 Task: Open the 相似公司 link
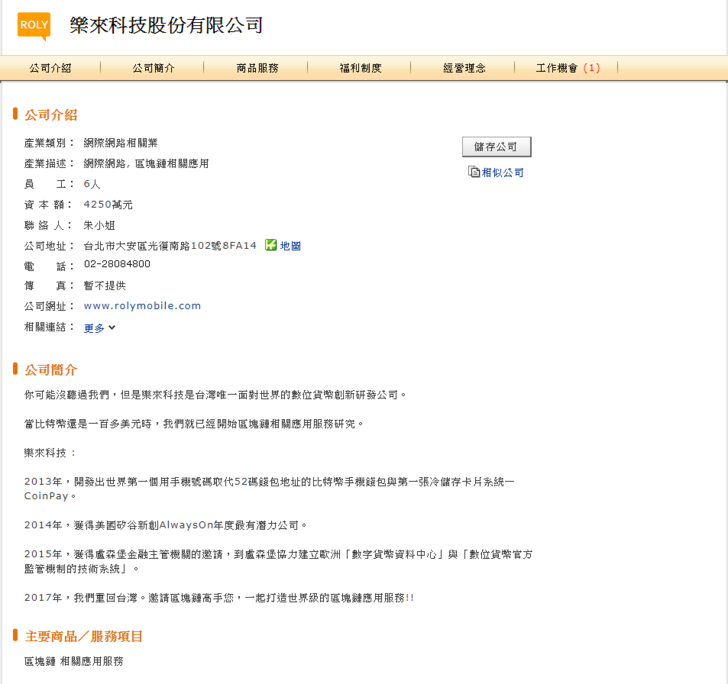(x=502, y=173)
